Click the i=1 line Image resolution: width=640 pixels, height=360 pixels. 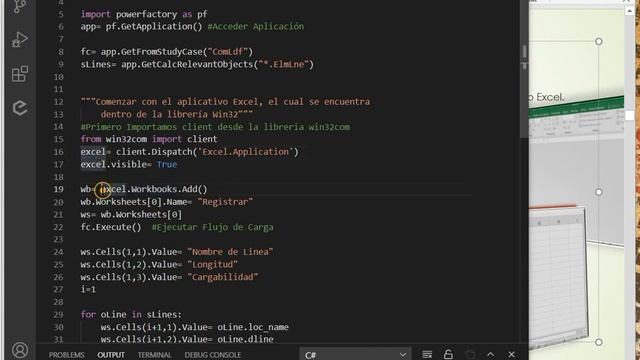tap(88, 289)
